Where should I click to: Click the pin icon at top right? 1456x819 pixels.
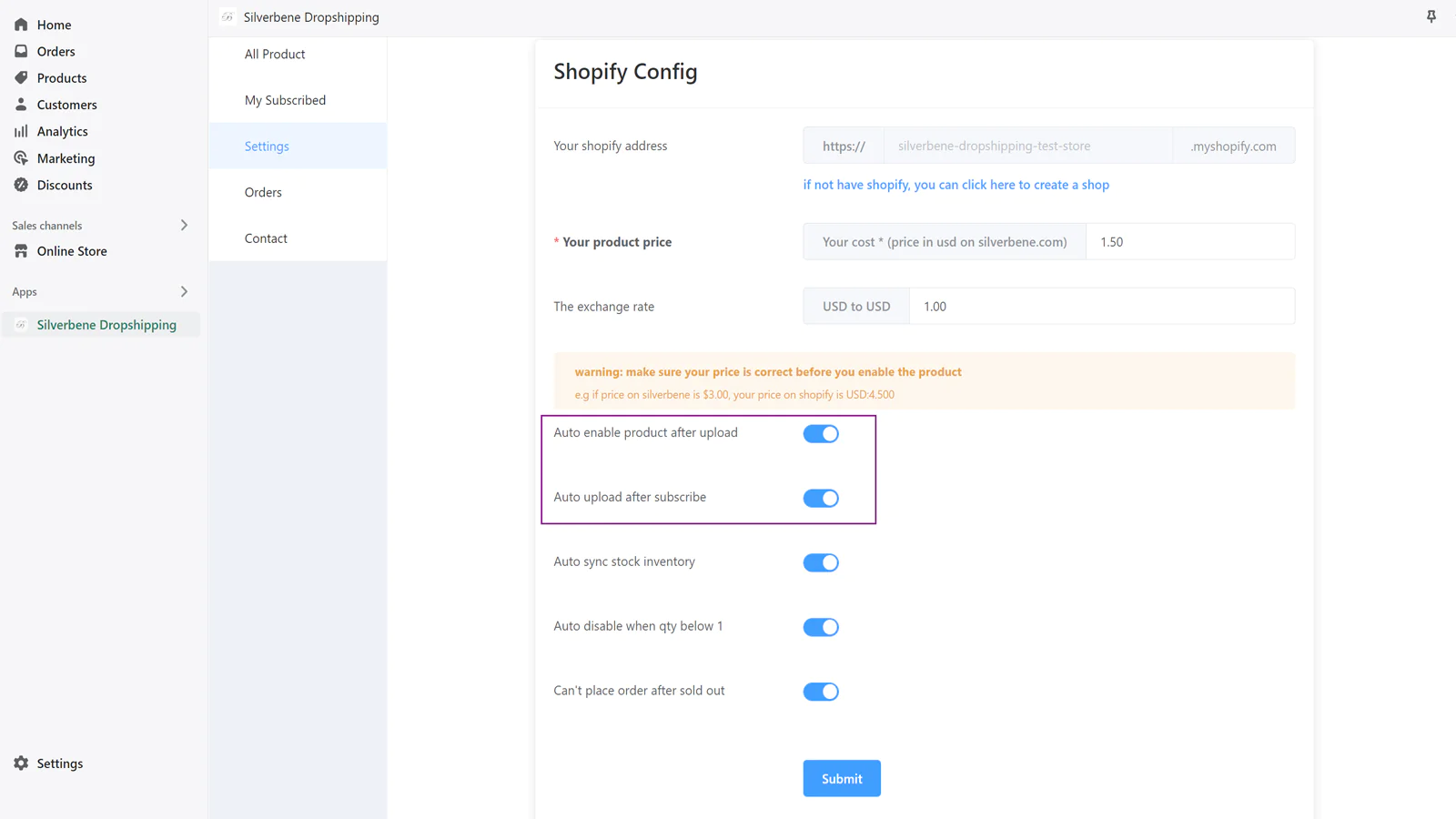click(1431, 16)
